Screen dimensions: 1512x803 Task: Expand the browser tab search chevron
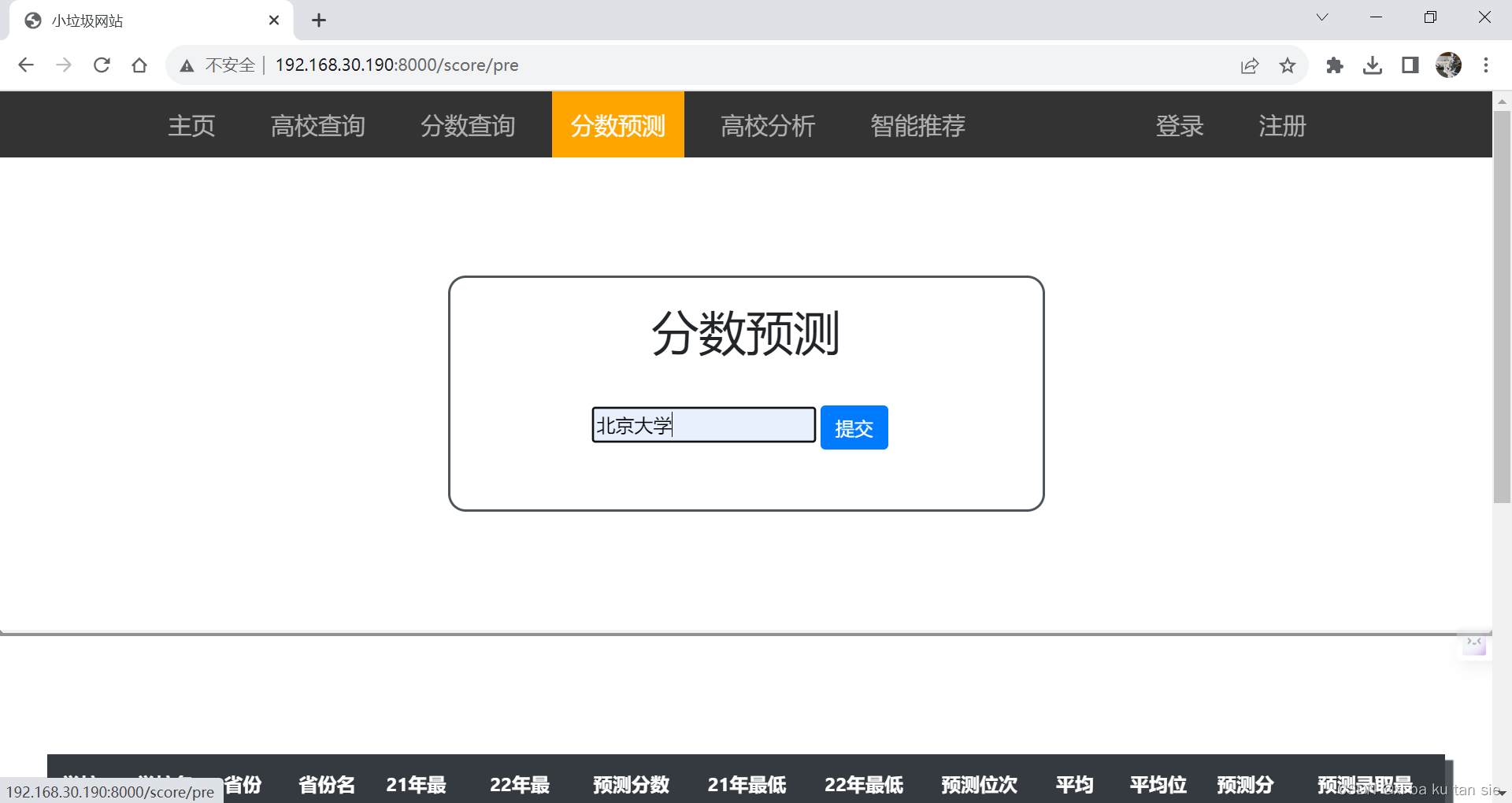1321,17
